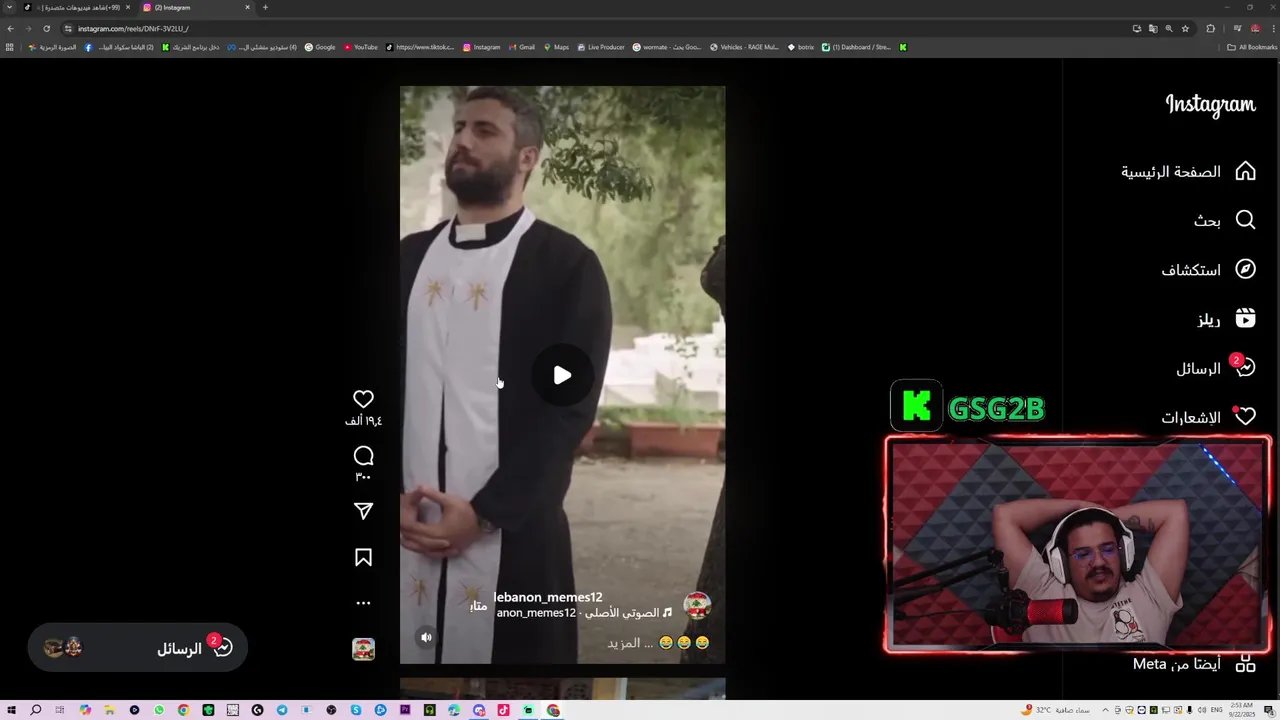The width and height of the screenshot is (1280, 720).
Task: Open browser extensions puzzle icon
Action: point(1210,28)
